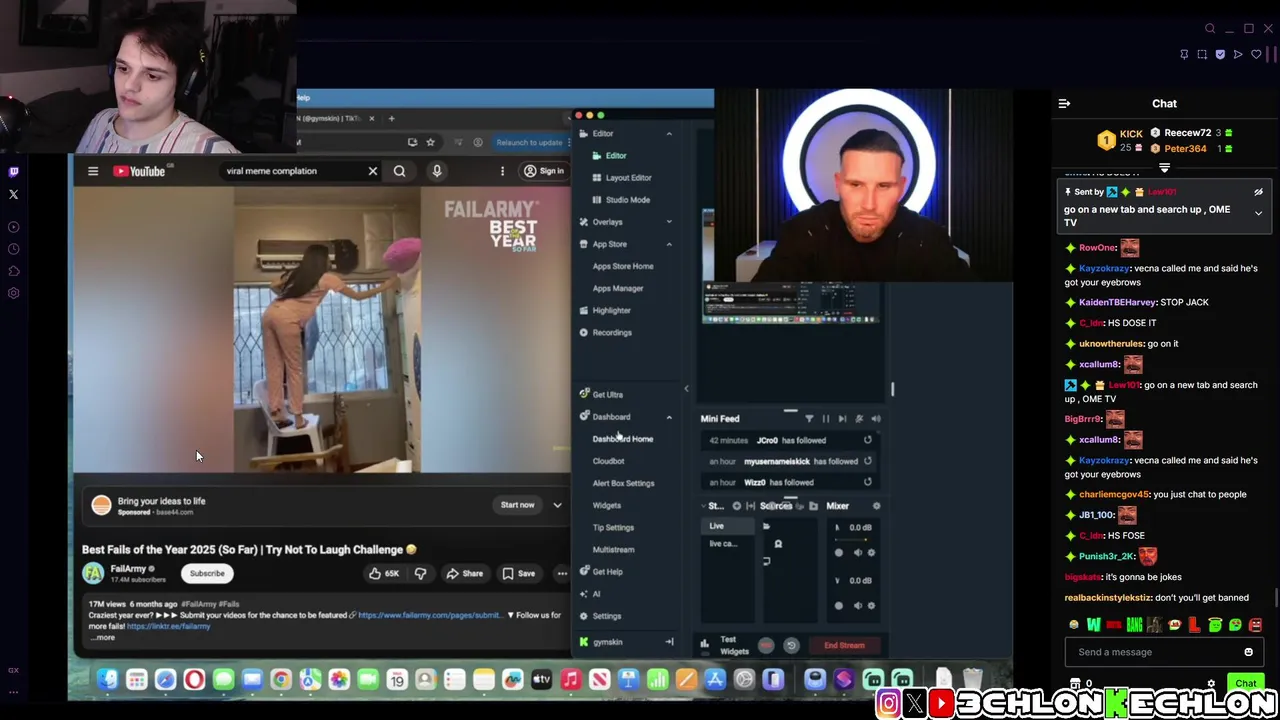This screenshot has width=1280, height=720.
Task: Clear the YouTube search text with X
Action: (373, 171)
